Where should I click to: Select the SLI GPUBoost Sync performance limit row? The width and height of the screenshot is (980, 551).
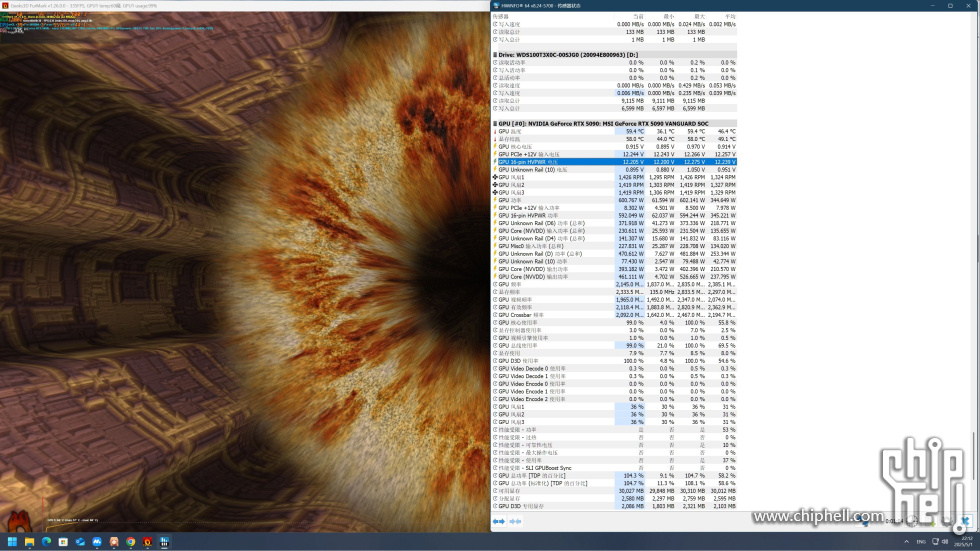614,468
